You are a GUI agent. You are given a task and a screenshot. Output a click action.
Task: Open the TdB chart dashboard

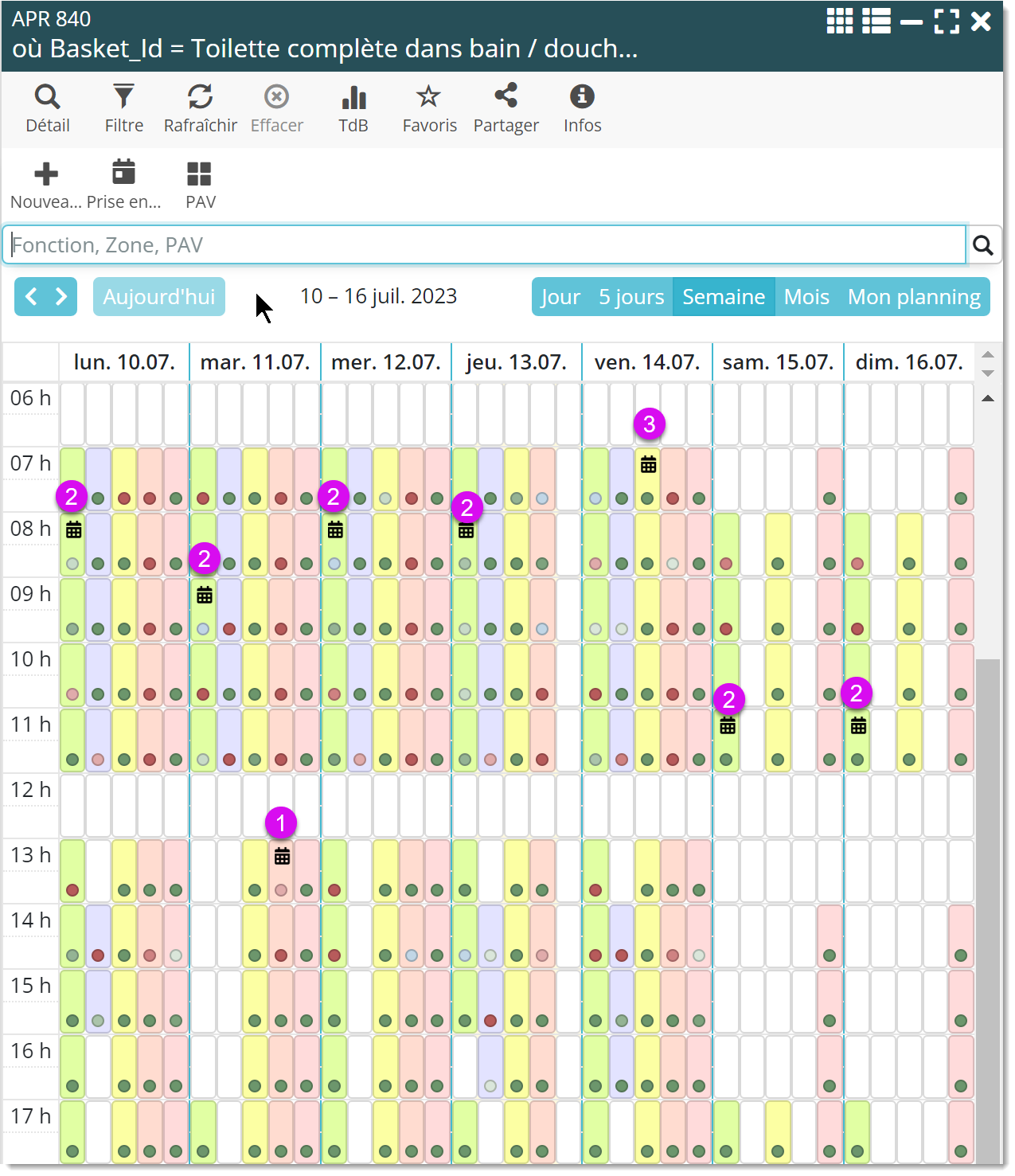pos(353,108)
